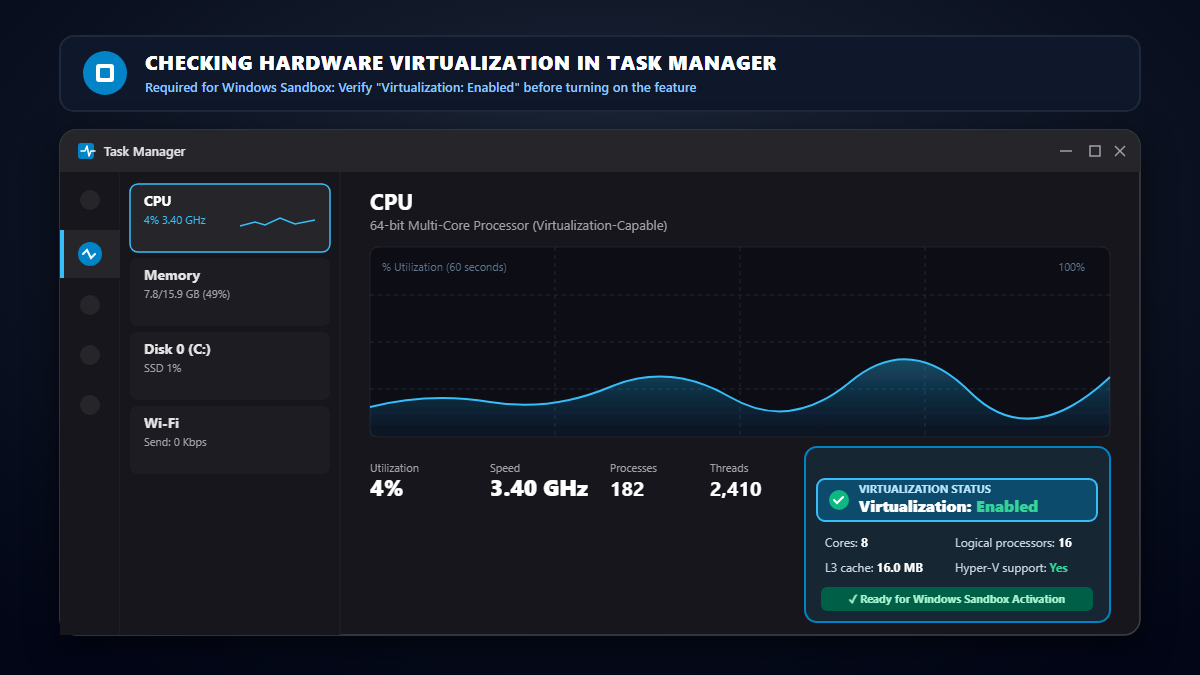Click the CPU mini sparkline graph
This screenshot has height=675, width=1200.
(278, 221)
